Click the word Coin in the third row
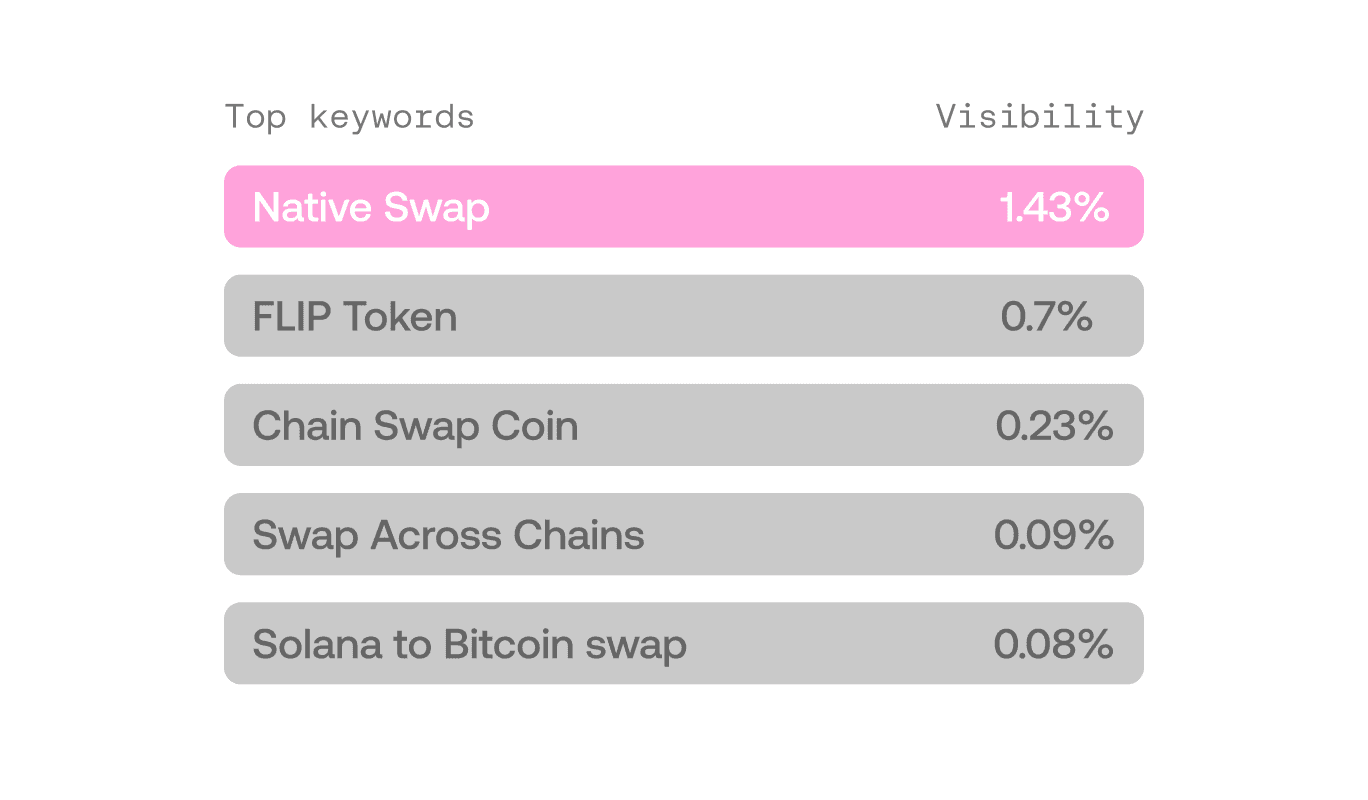This screenshot has height=800, width=1368. [x=534, y=426]
